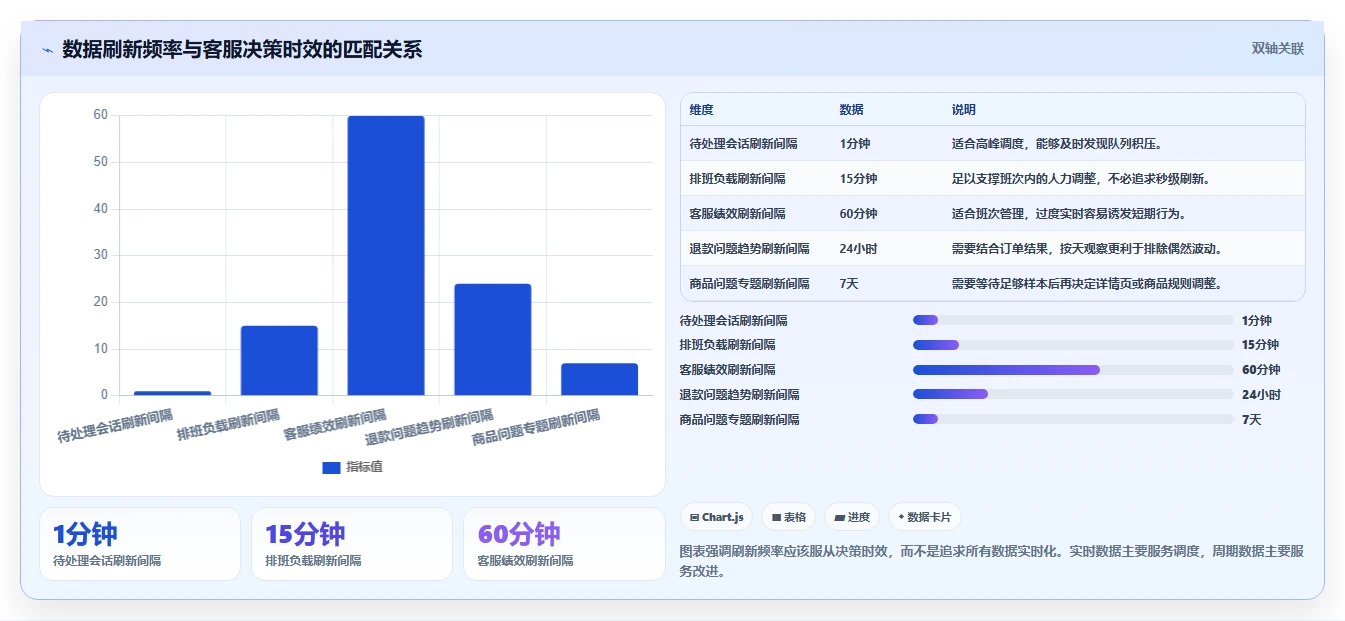Screen dimensions: 1345x621
Task: Select the purple 60分钟 data card
Action: click(x=564, y=544)
